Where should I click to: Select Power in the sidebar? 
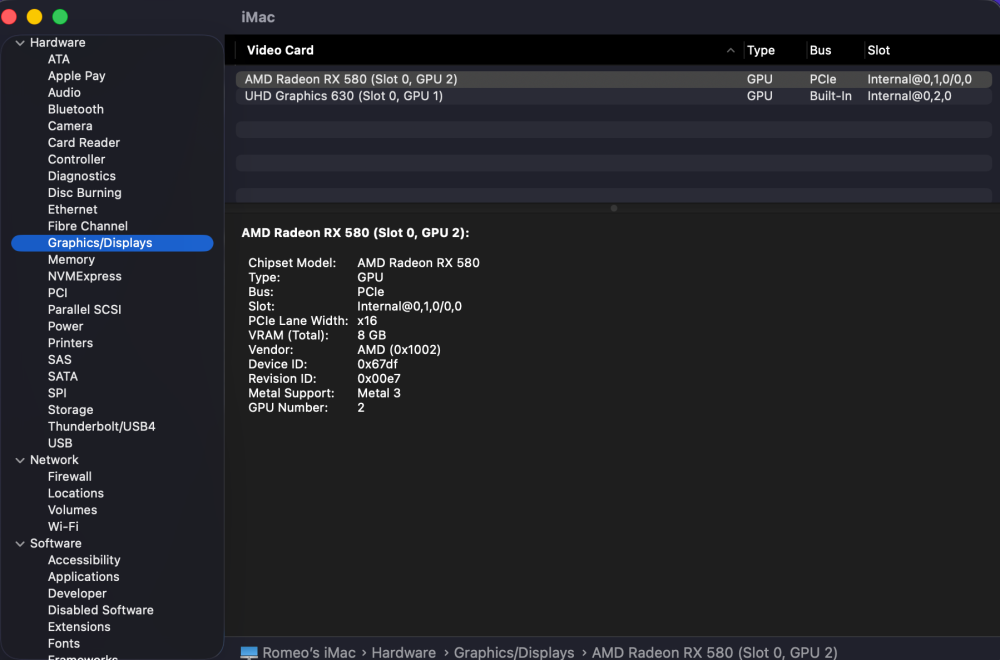(x=66, y=326)
